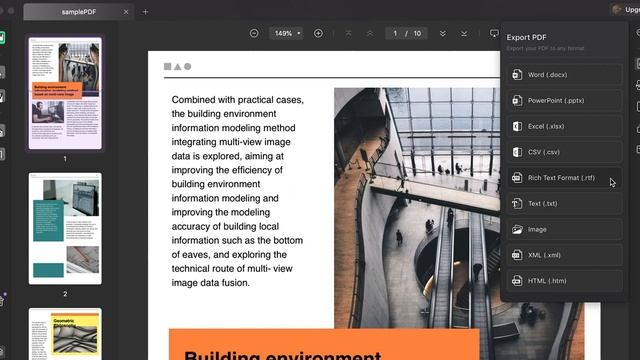Screen dimensions: 640x360
Task: Jump to the last page arrow icon
Action: click(464, 33)
